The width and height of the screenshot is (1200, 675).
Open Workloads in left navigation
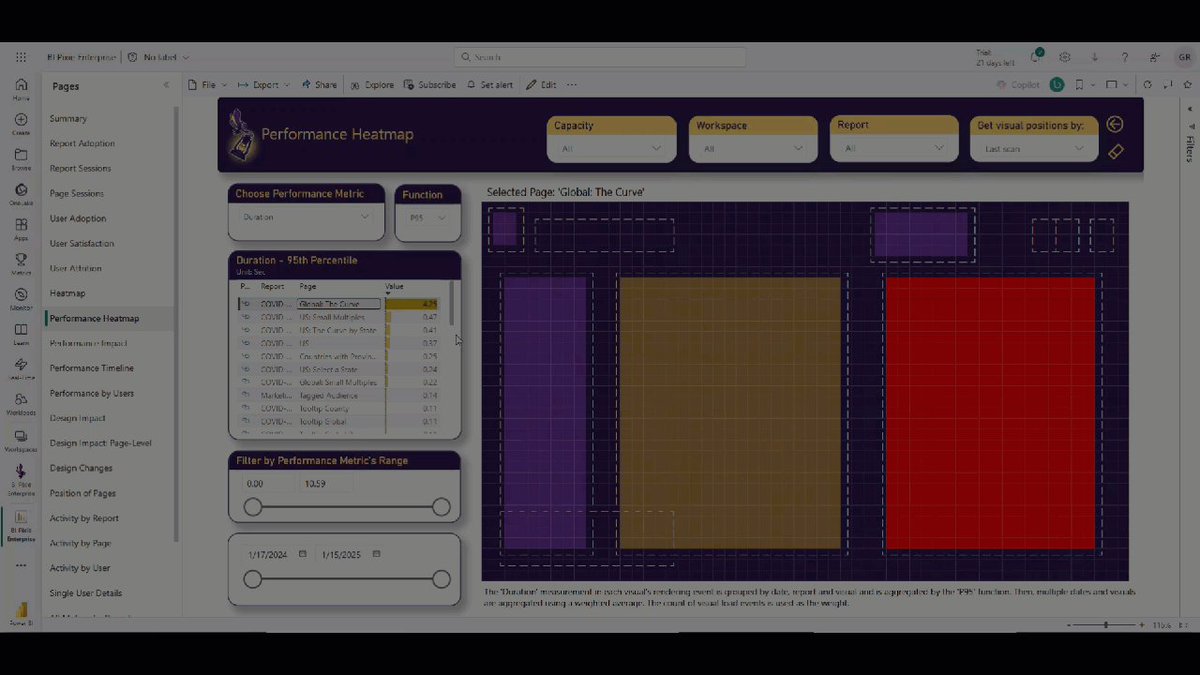click(21, 404)
